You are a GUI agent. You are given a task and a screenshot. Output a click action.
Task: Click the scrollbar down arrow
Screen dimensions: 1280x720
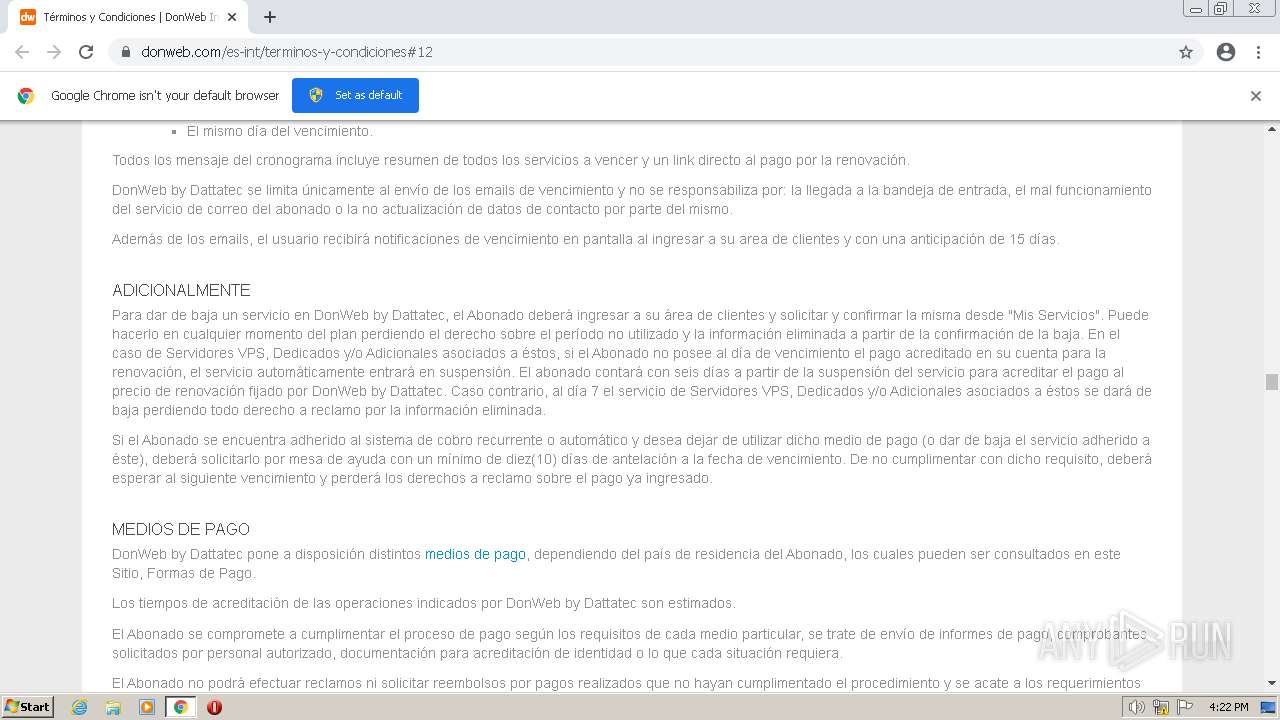click(x=1272, y=683)
